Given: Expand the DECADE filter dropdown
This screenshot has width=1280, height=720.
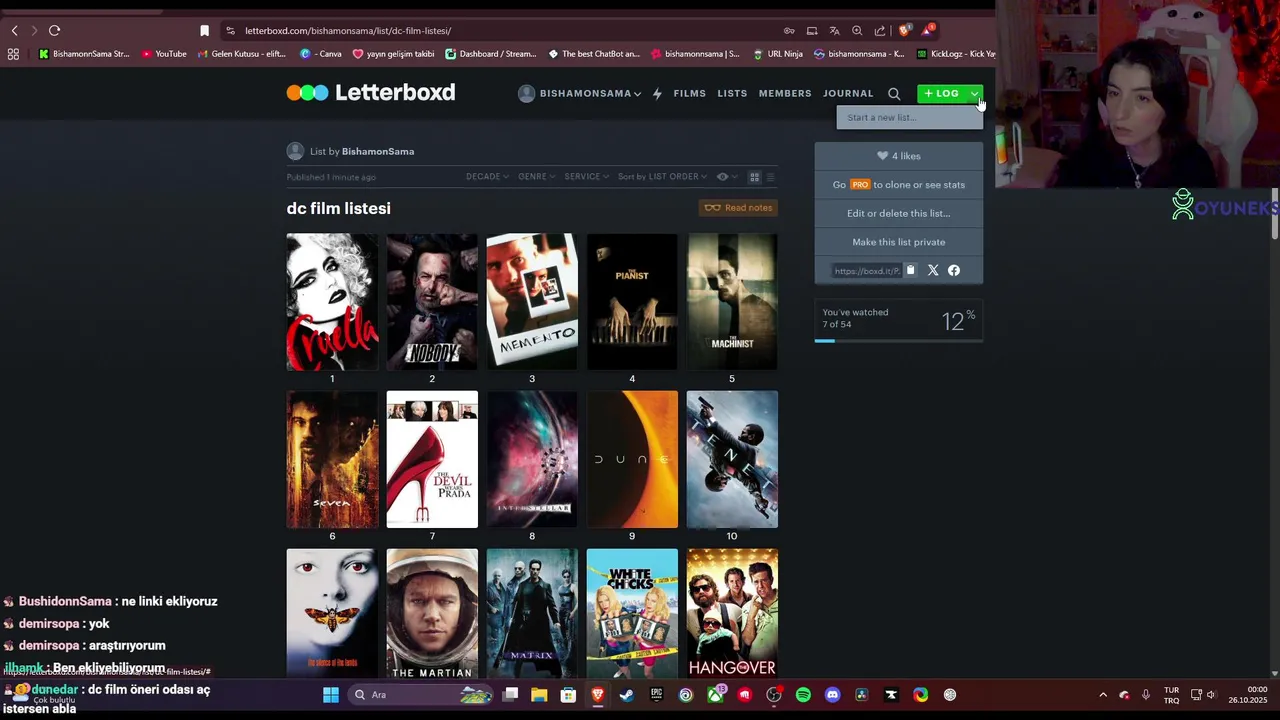Looking at the screenshot, I should (x=487, y=177).
